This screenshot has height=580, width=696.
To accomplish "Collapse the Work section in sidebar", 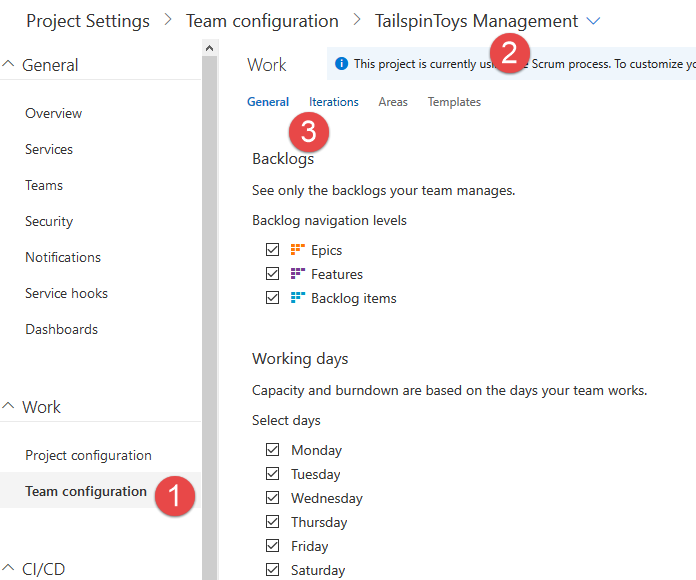I will [8, 406].
